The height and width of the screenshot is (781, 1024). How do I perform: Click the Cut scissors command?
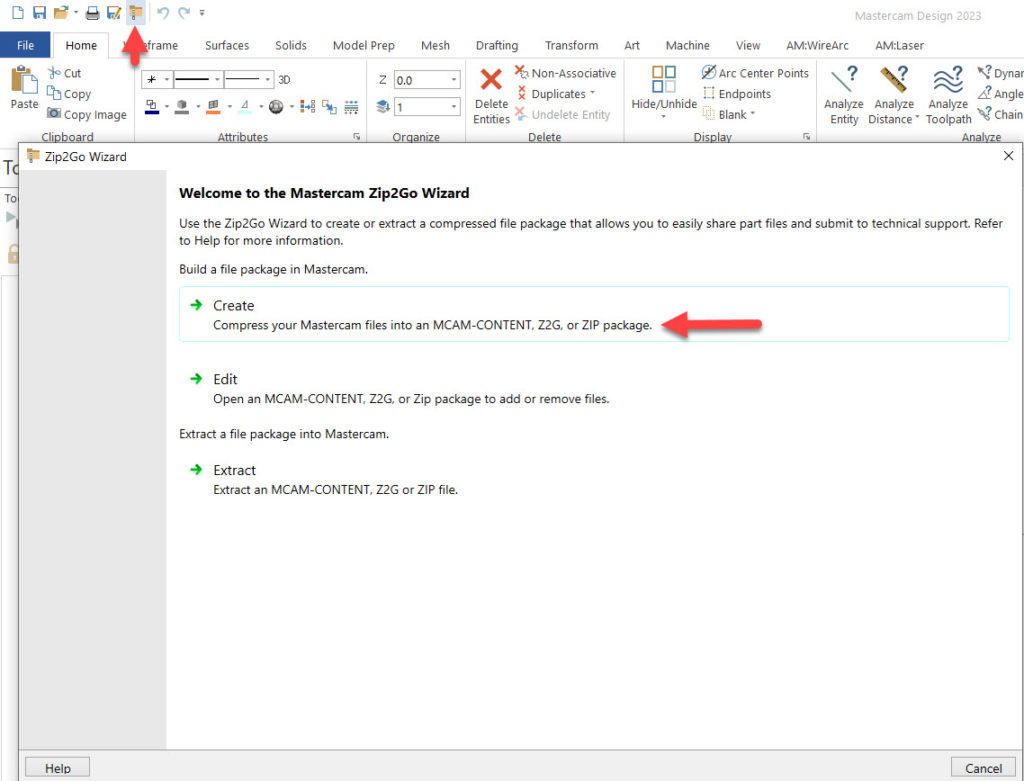click(64, 73)
